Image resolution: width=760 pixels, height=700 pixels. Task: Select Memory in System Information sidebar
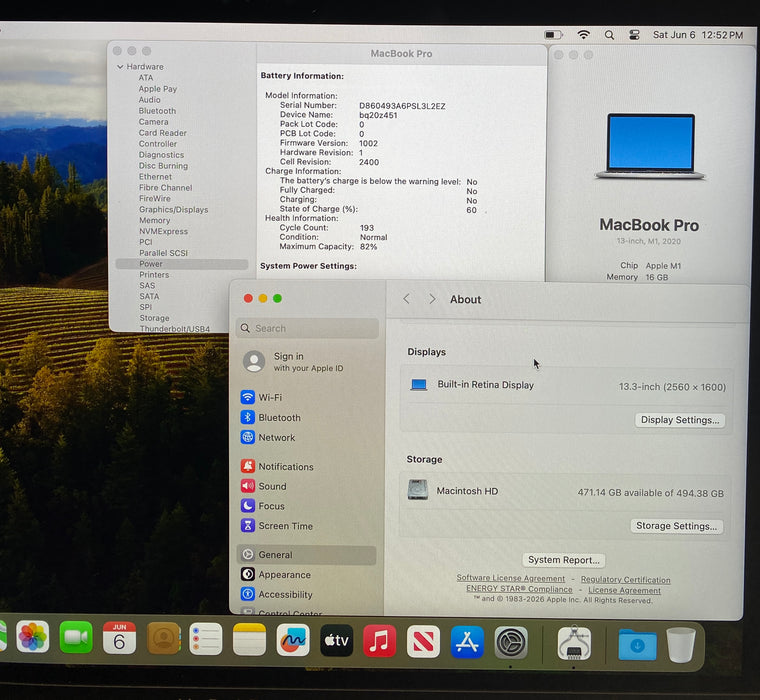tap(155, 220)
